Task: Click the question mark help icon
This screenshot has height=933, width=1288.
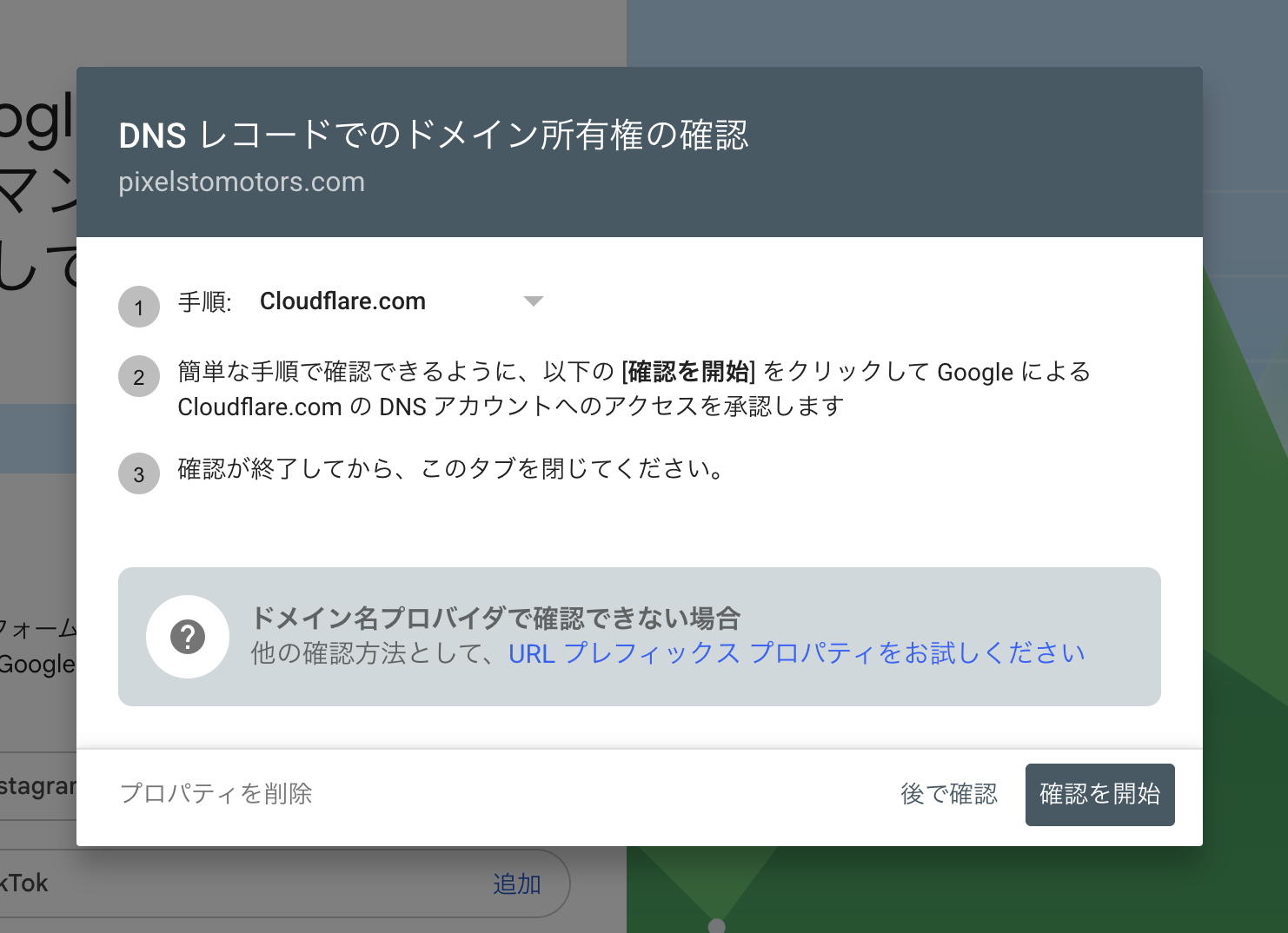Action: tap(188, 637)
